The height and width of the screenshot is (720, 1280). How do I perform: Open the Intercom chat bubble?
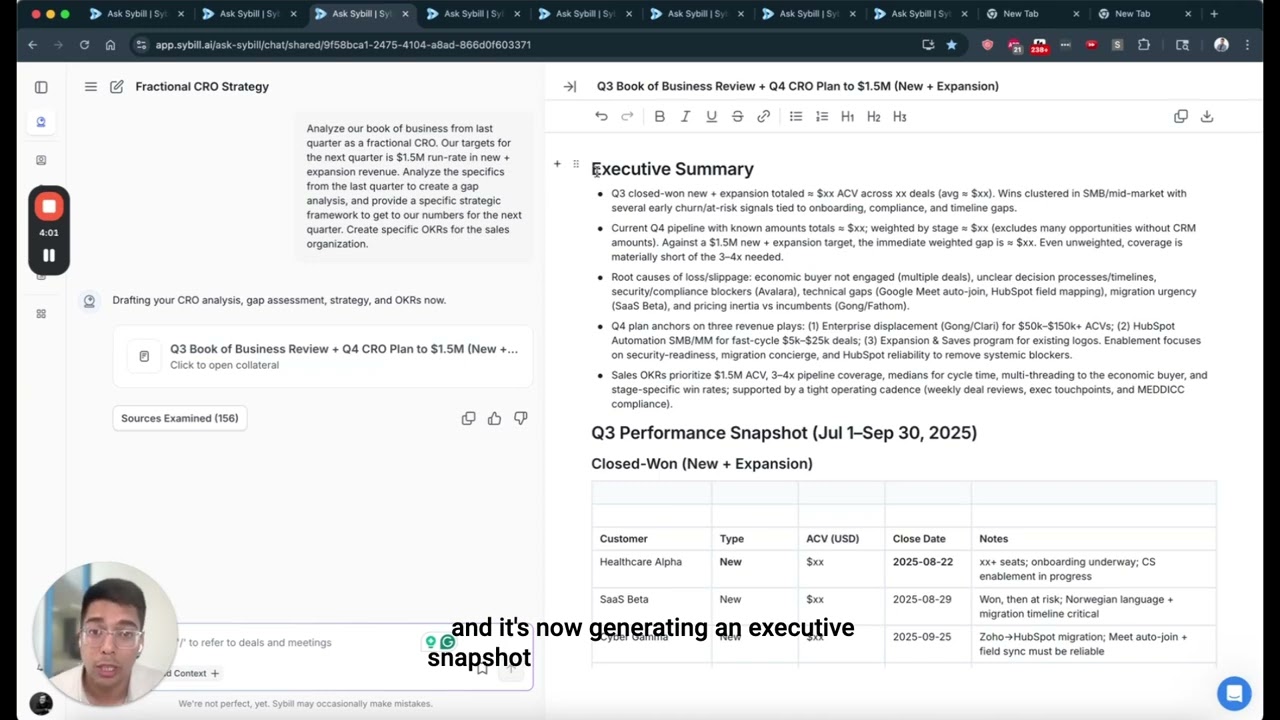(x=1234, y=693)
